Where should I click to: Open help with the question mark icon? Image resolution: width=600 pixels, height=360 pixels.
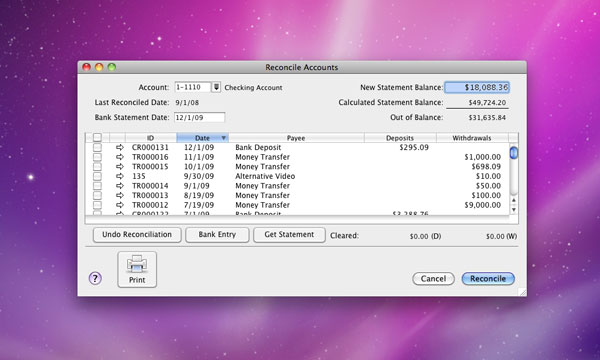95,278
